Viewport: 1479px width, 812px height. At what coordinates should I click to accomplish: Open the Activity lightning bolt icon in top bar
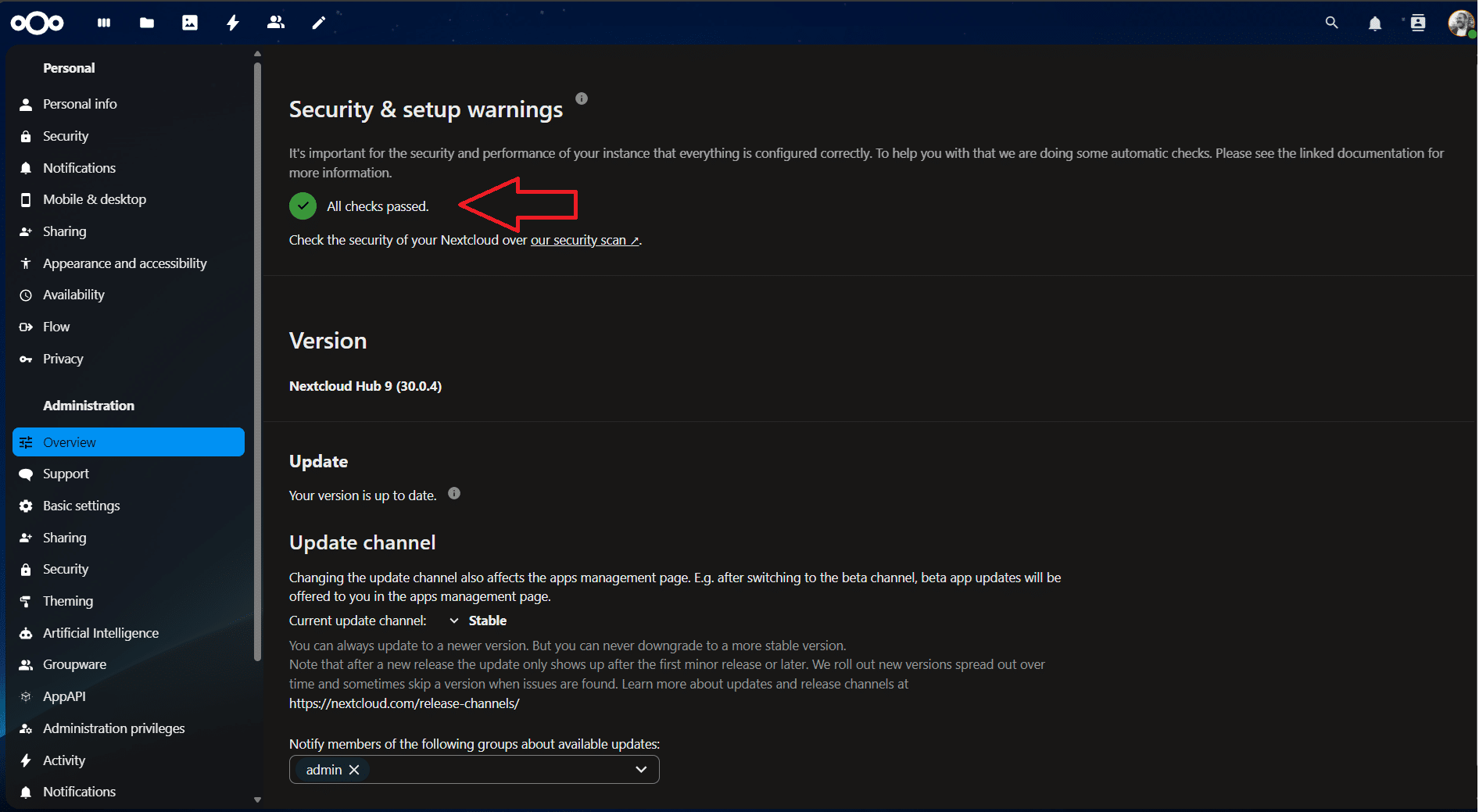click(233, 23)
